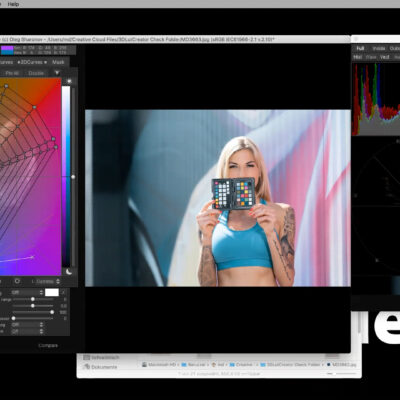Click Benutzer in Finder path bar

click(x=193, y=365)
